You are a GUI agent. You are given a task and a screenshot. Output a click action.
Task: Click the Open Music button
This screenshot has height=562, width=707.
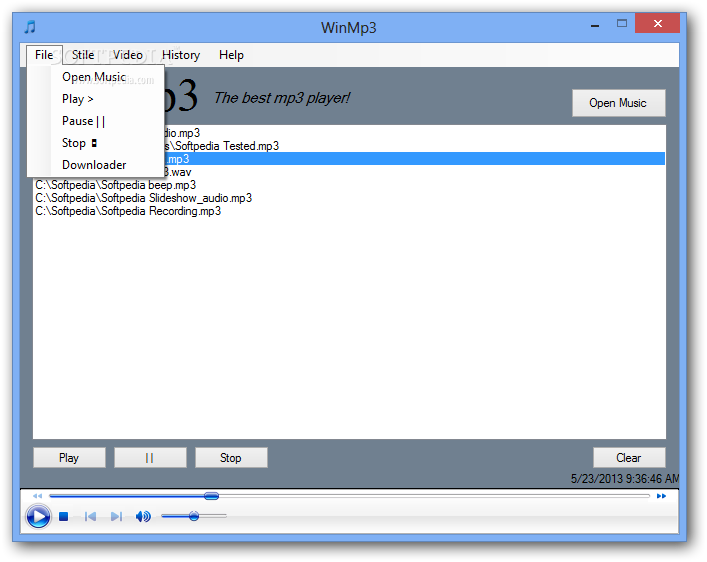619,103
